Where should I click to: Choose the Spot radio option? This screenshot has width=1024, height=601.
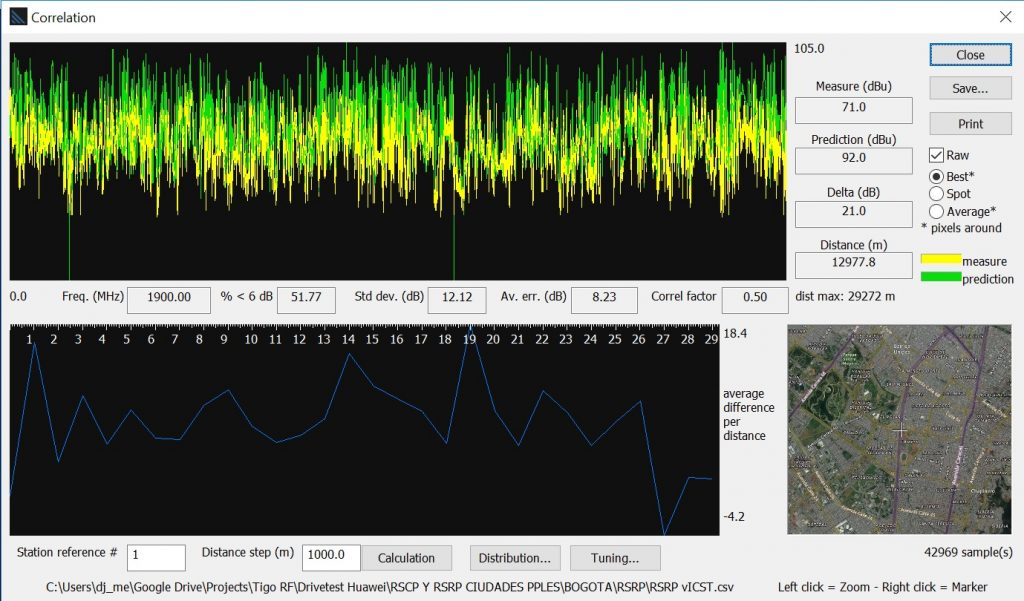tap(937, 193)
